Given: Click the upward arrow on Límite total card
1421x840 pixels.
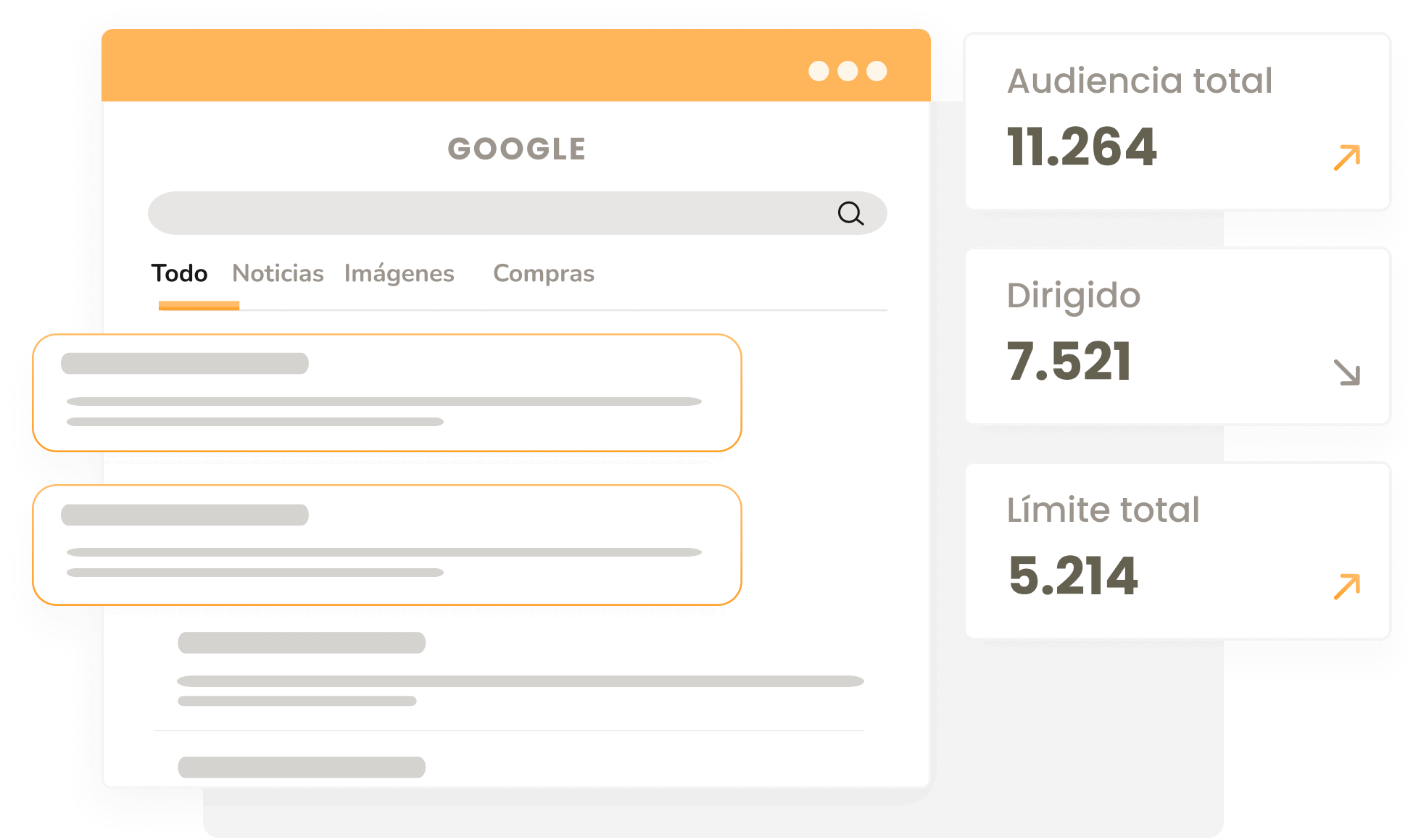Looking at the screenshot, I should (x=1347, y=586).
